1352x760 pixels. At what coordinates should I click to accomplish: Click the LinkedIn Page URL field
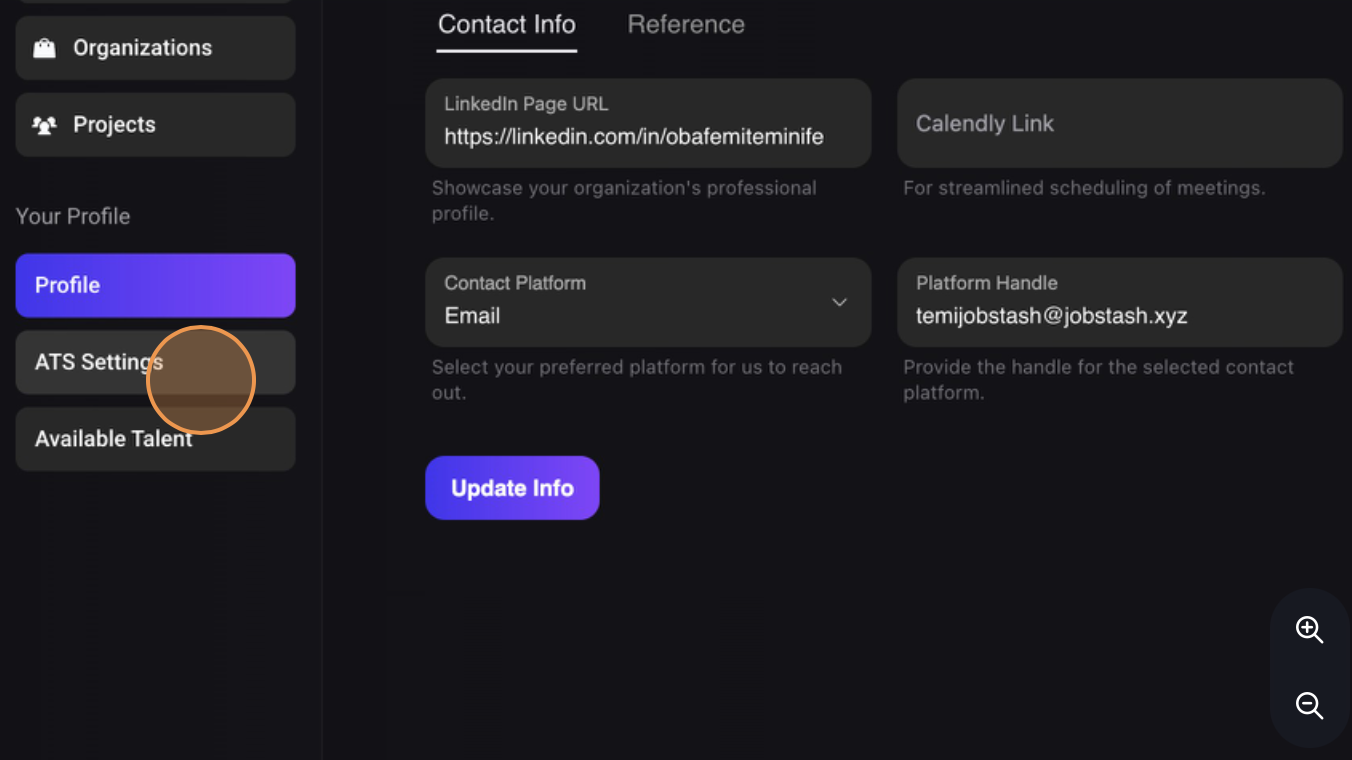point(648,123)
